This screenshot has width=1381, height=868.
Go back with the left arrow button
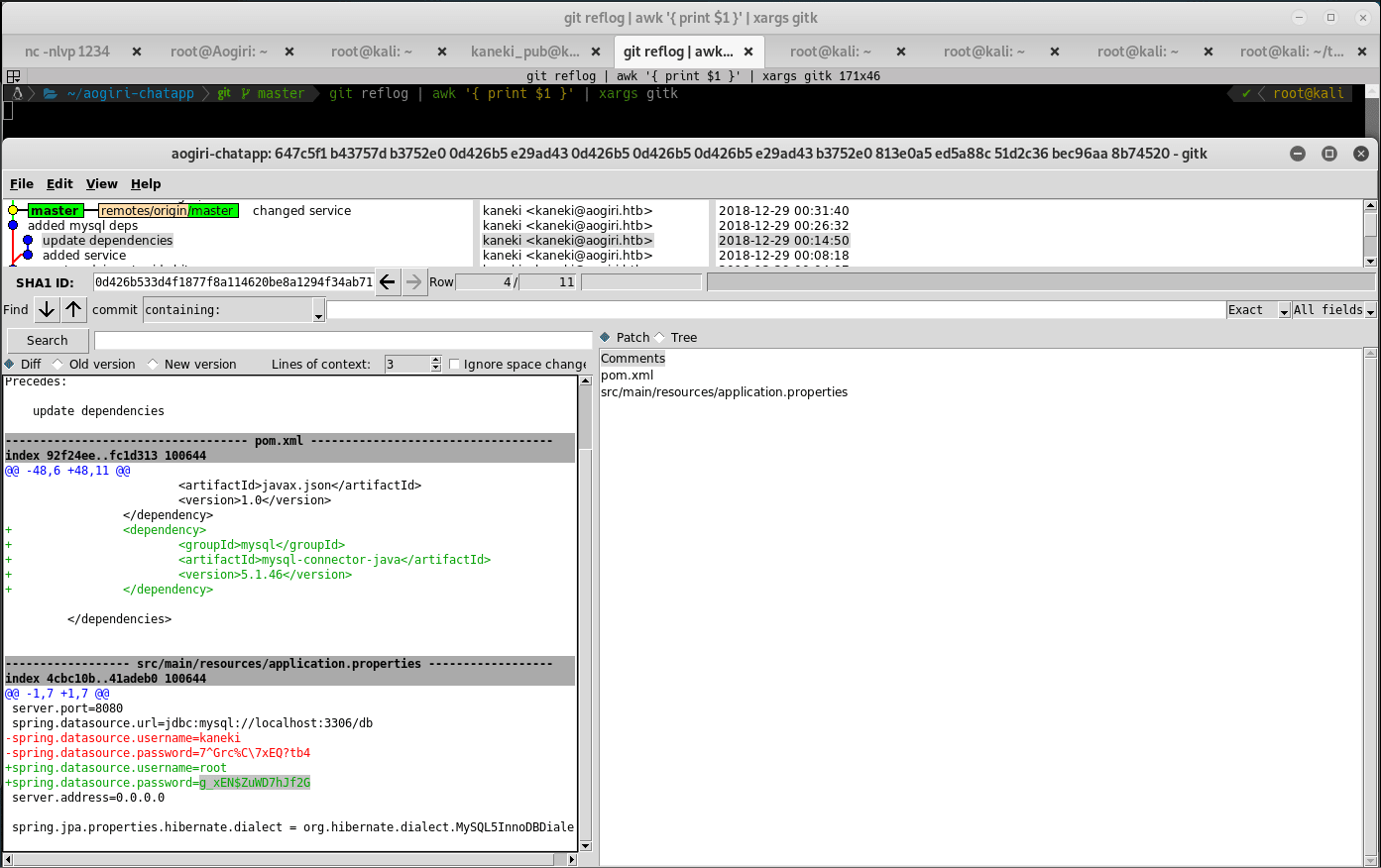click(x=388, y=281)
